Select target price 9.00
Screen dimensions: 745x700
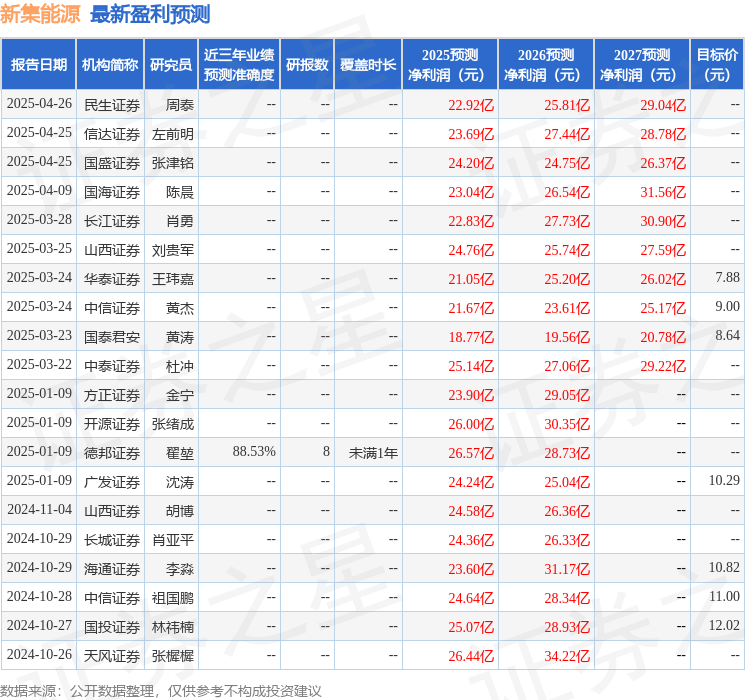coord(727,306)
